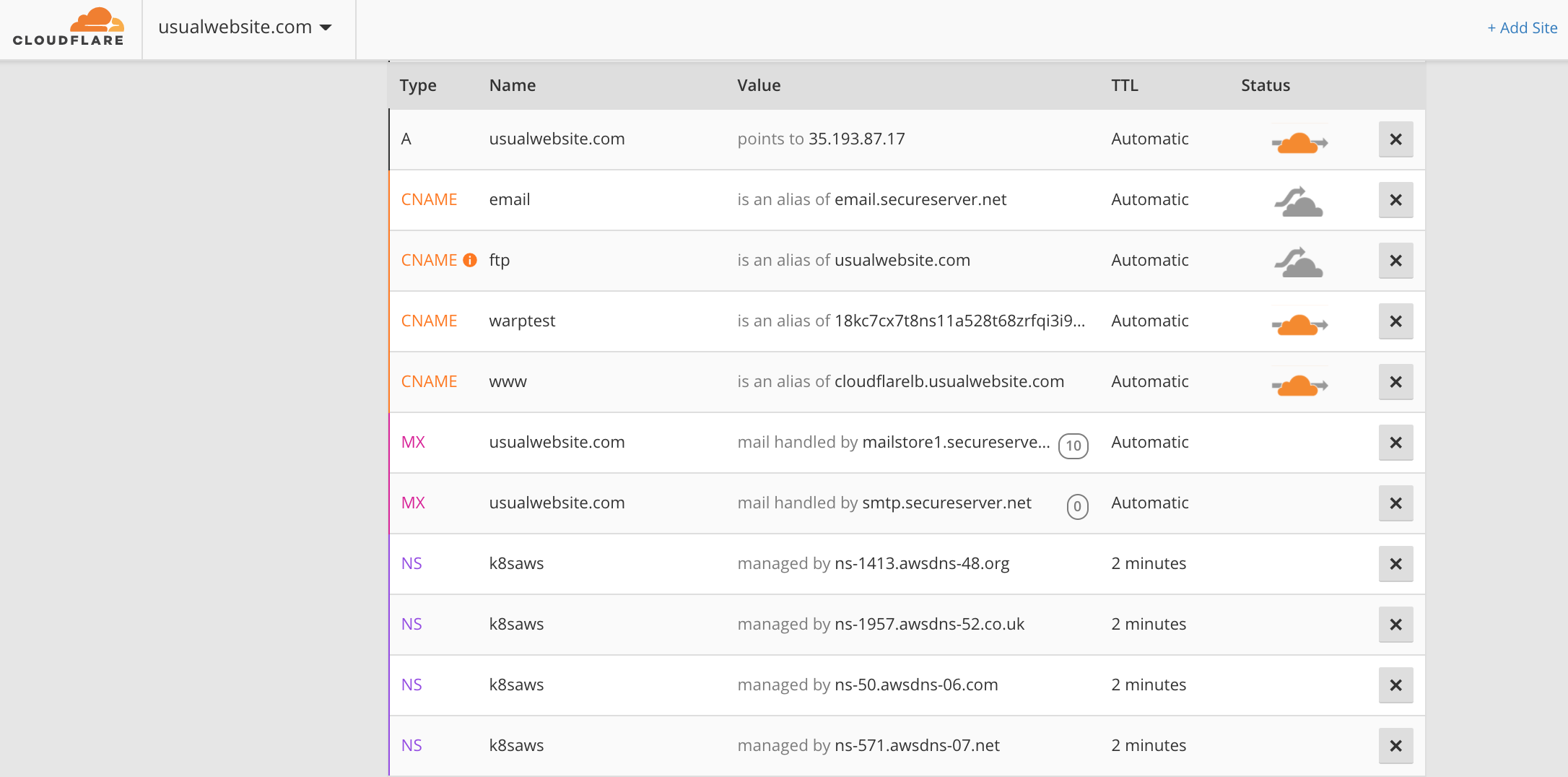Click the name 'ftp' in CNAME row
Viewport: 1568px width, 777px height.
[x=500, y=260]
